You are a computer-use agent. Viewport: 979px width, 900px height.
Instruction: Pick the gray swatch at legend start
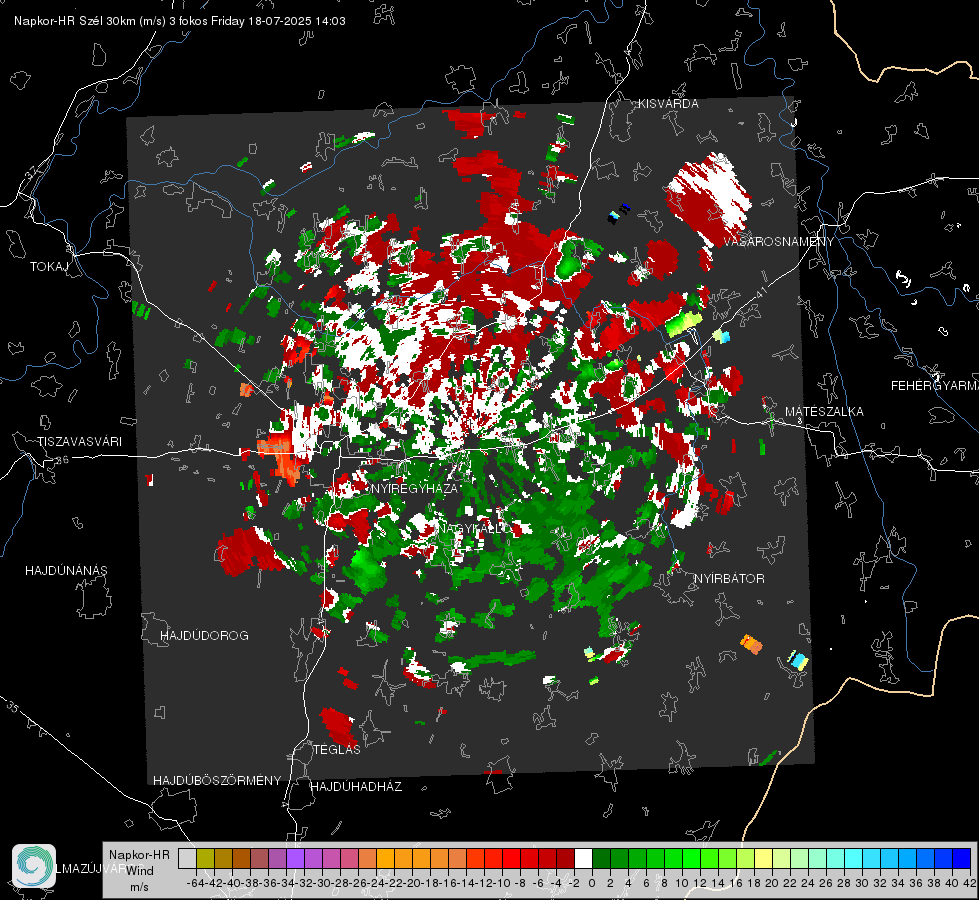pyautogui.click(x=187, y=859)
